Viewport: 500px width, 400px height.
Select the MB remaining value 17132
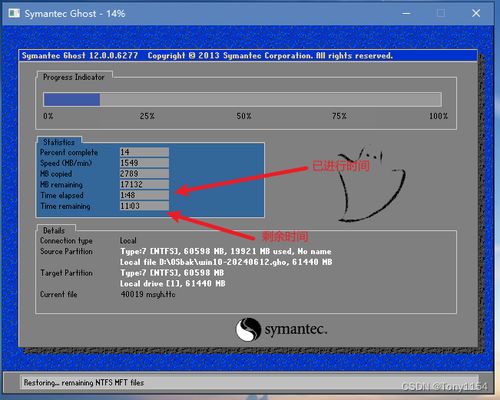click(x=144, y=184)
